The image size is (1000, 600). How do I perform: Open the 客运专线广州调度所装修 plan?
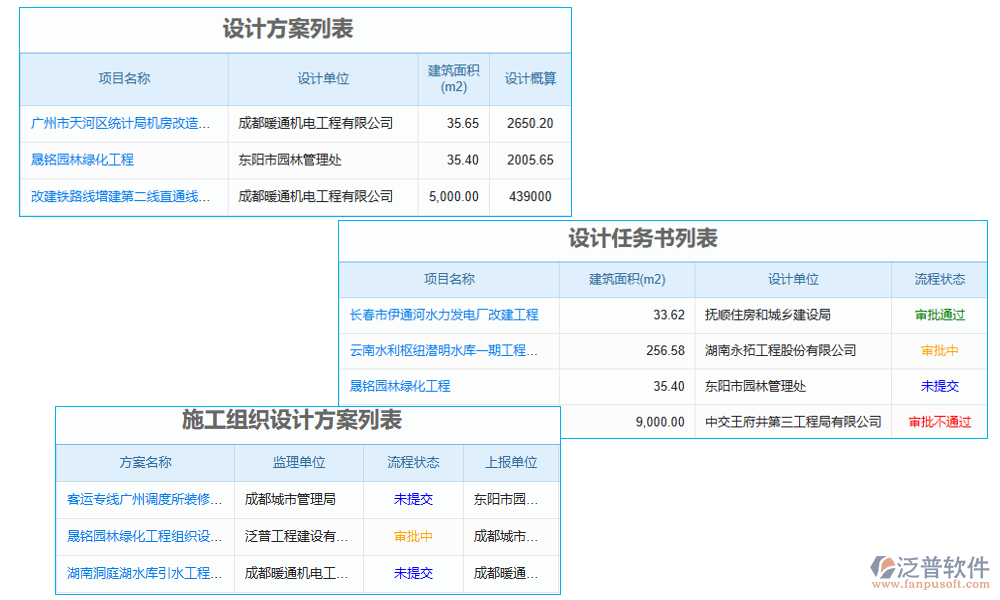point(144,499)
